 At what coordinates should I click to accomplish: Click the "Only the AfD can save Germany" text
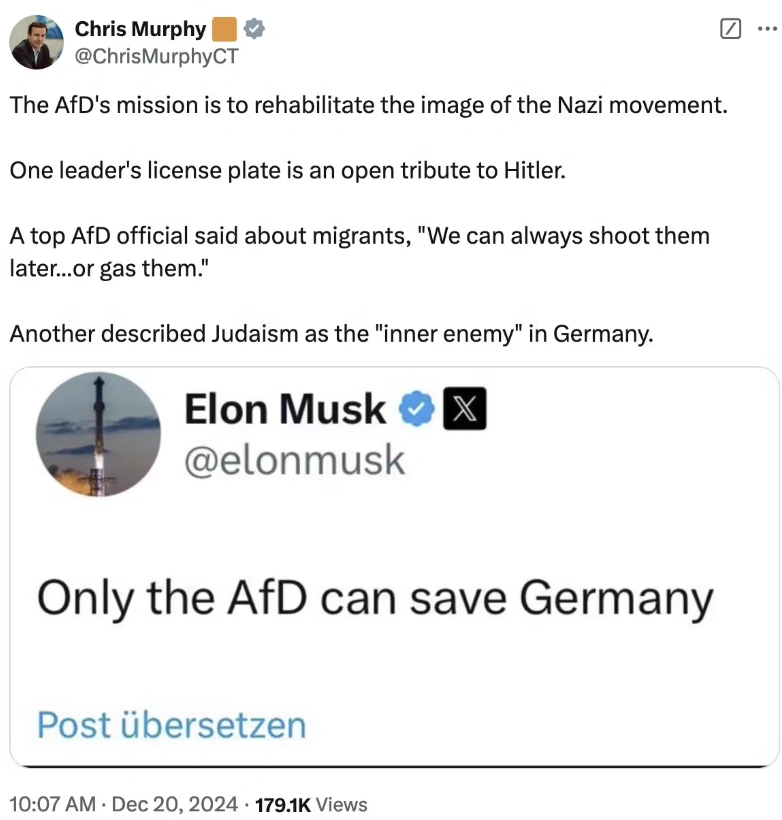pos(375,599)
